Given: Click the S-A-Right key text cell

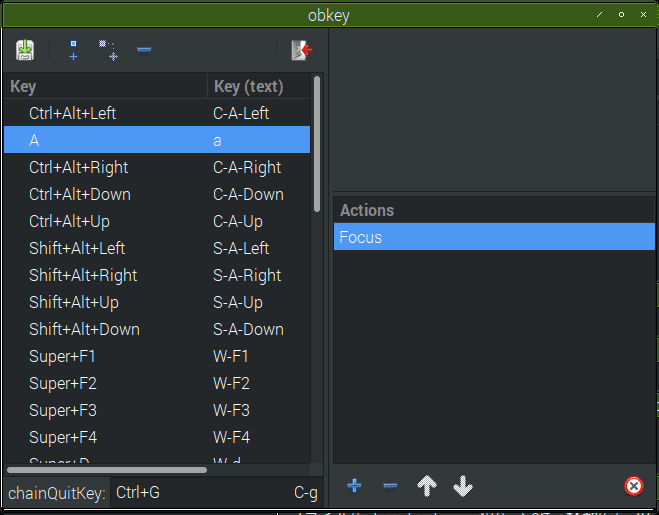Looking at the screenshot, I should [x=247, y=275].
